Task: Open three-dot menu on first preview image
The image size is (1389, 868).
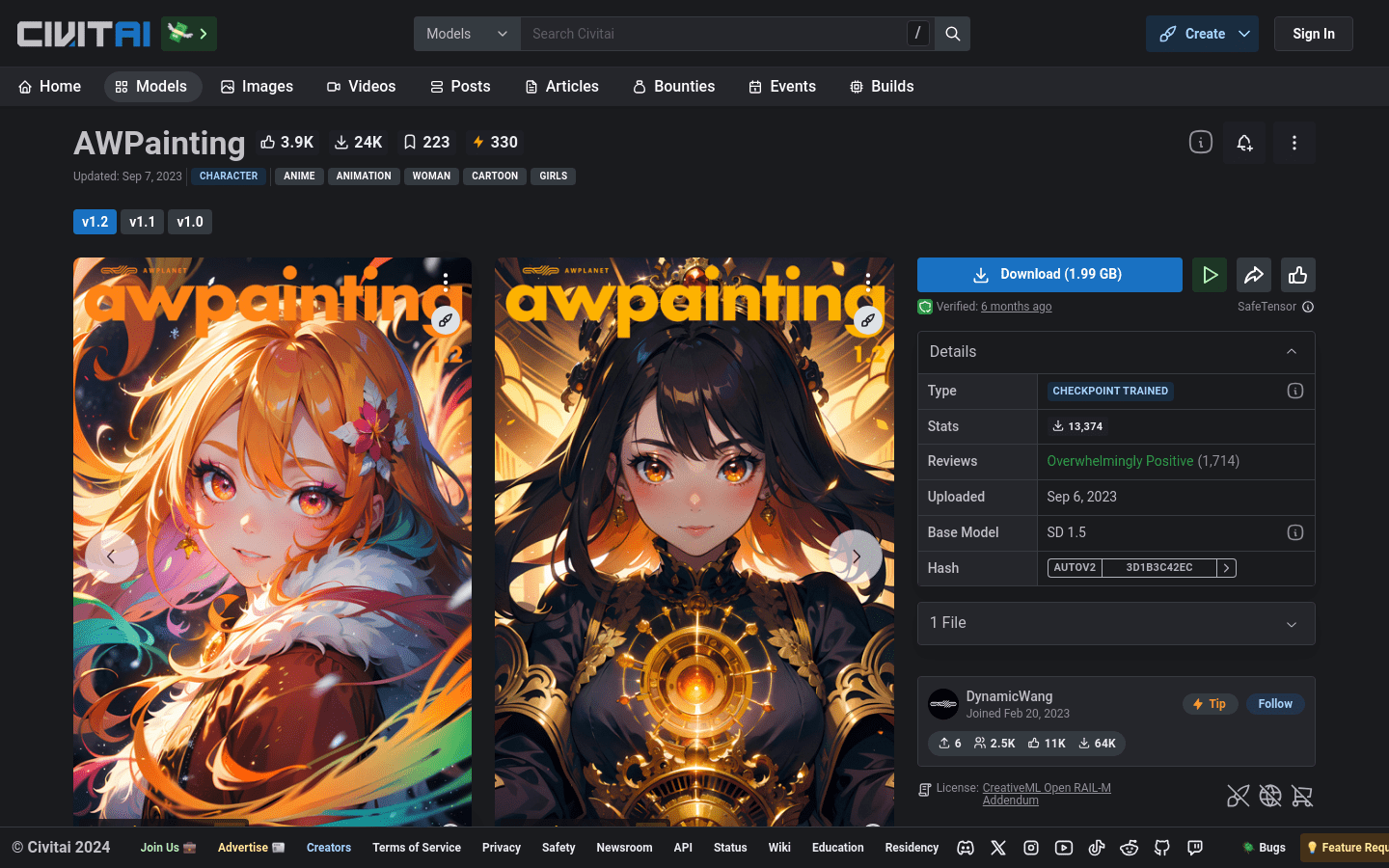Action: coord(446,282)
